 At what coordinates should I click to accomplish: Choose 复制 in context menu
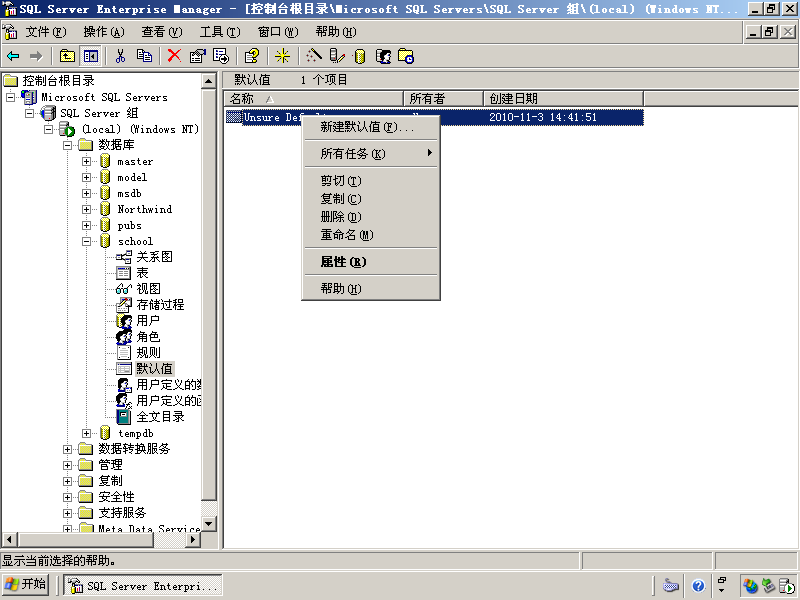(371, 199)
